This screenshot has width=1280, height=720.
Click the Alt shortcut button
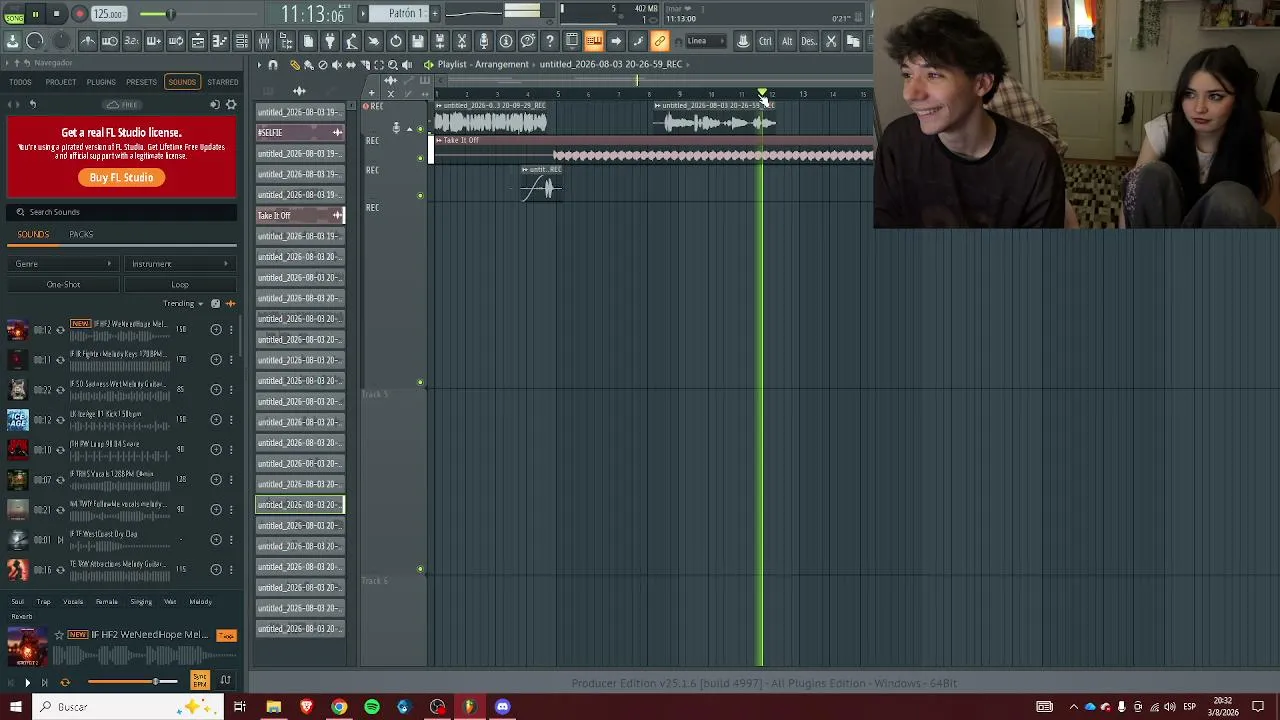click(x=787, y=41)
